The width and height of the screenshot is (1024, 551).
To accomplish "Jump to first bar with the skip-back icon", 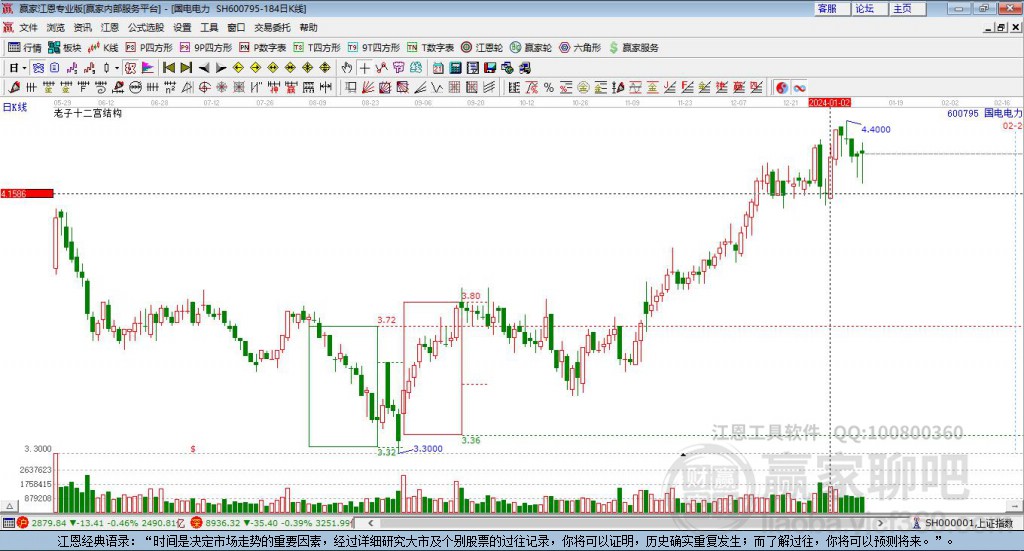I will (x=168, y=68).
